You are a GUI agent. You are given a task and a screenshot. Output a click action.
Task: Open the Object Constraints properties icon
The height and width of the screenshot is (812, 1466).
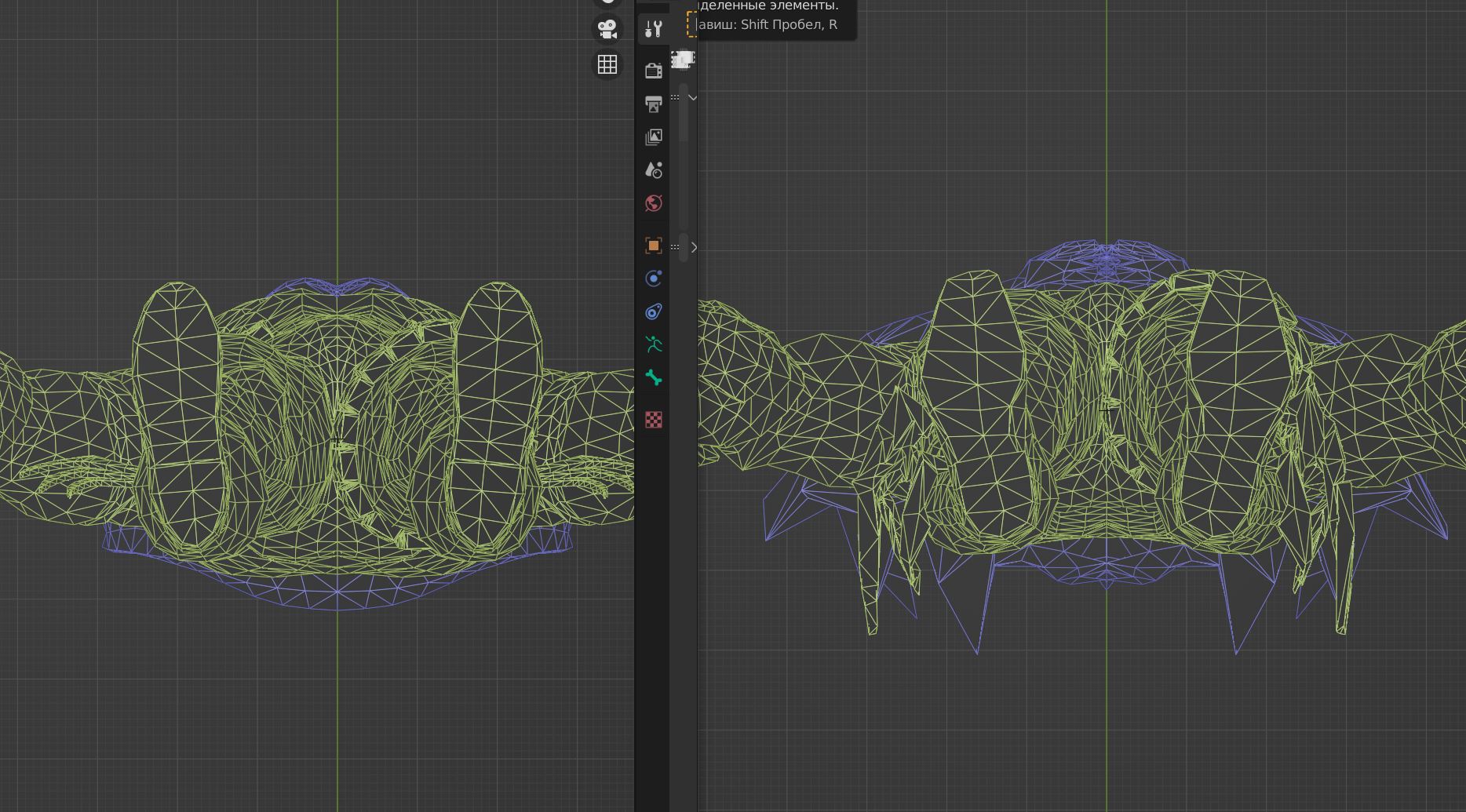(653, 311)
